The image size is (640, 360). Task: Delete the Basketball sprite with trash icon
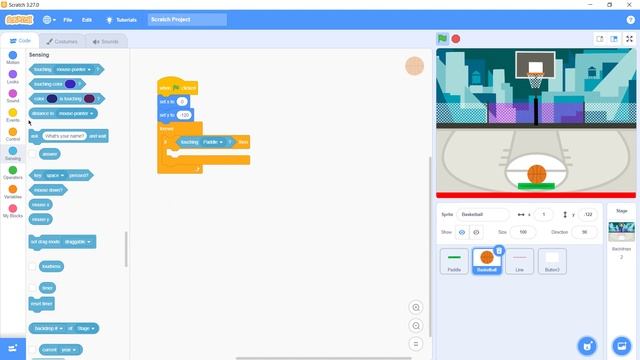pos(499,251)
